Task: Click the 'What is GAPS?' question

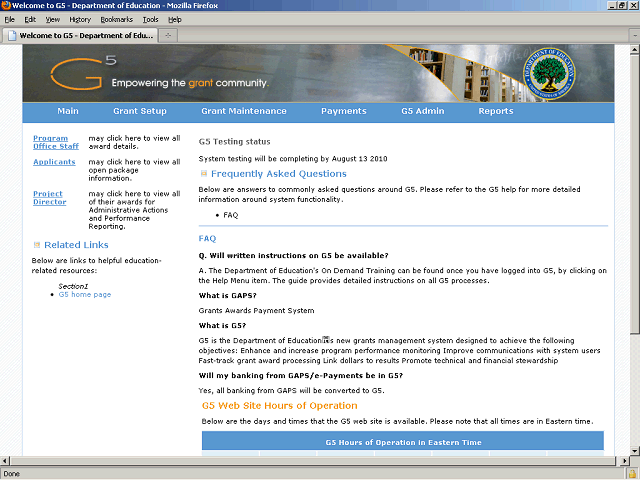Action: coord(227,296)
